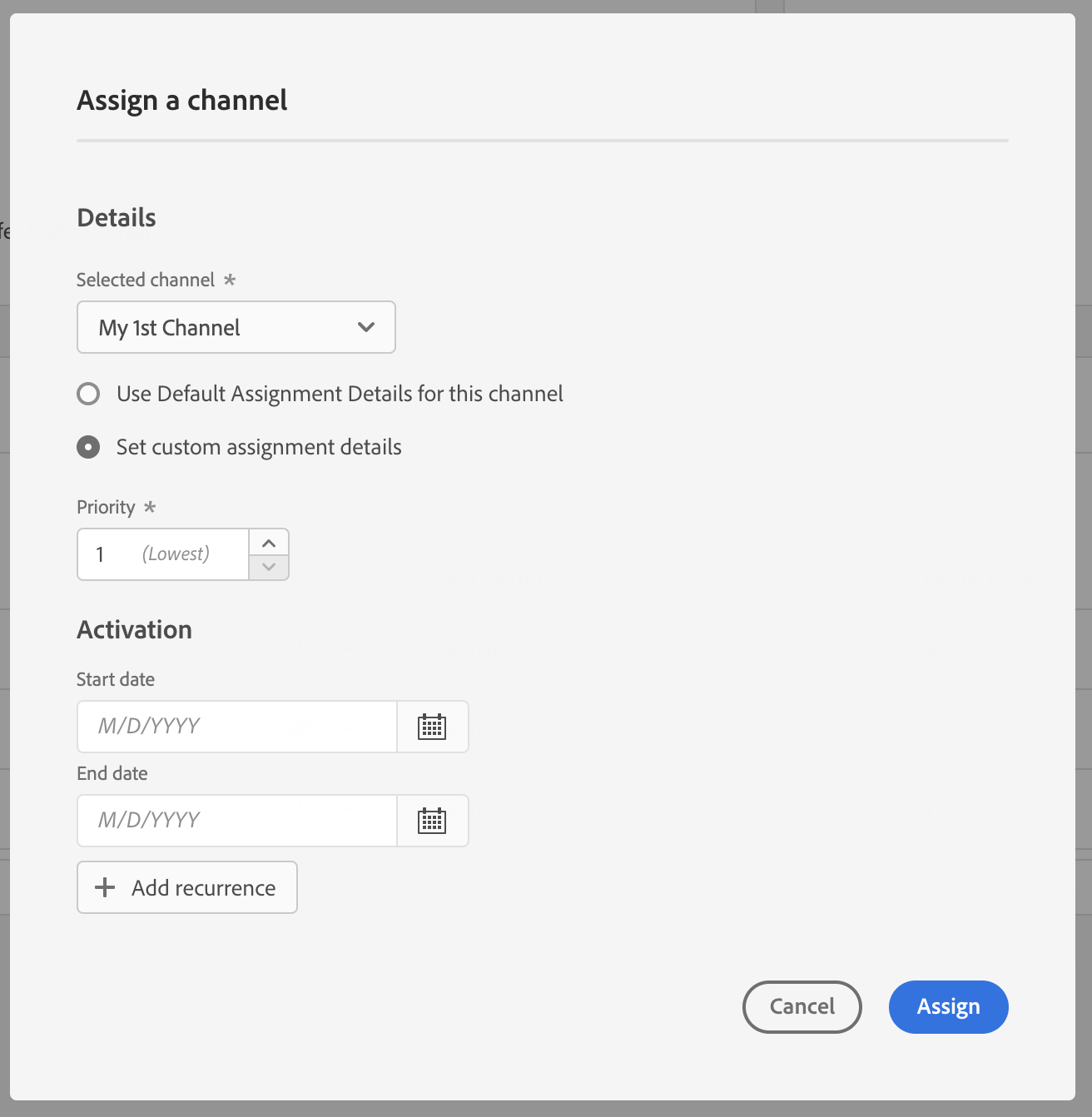
Task: Cancel the channel assignment dialog
Action: (802, 1006)
